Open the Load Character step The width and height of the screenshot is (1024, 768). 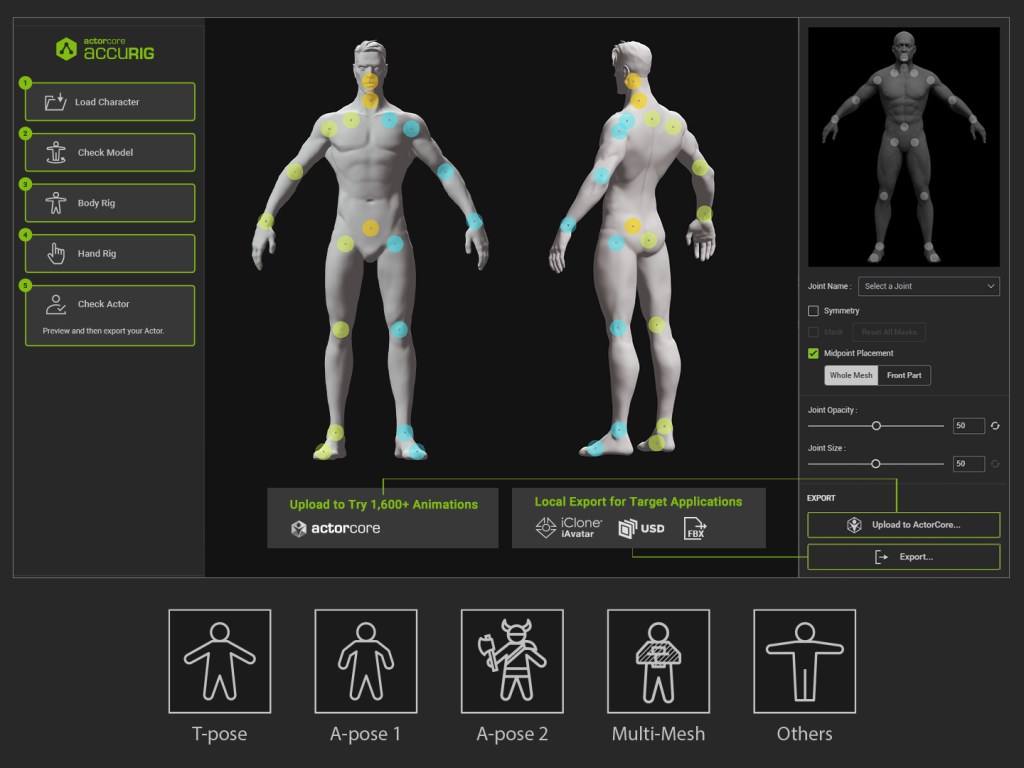[110, 102]
